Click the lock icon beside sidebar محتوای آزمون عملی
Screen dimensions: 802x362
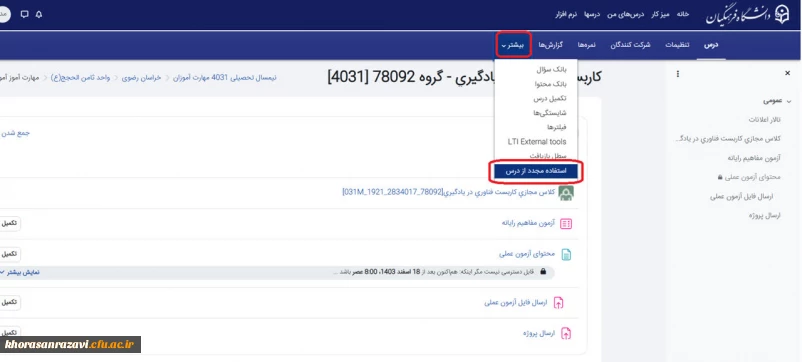[x=720, y=177]
